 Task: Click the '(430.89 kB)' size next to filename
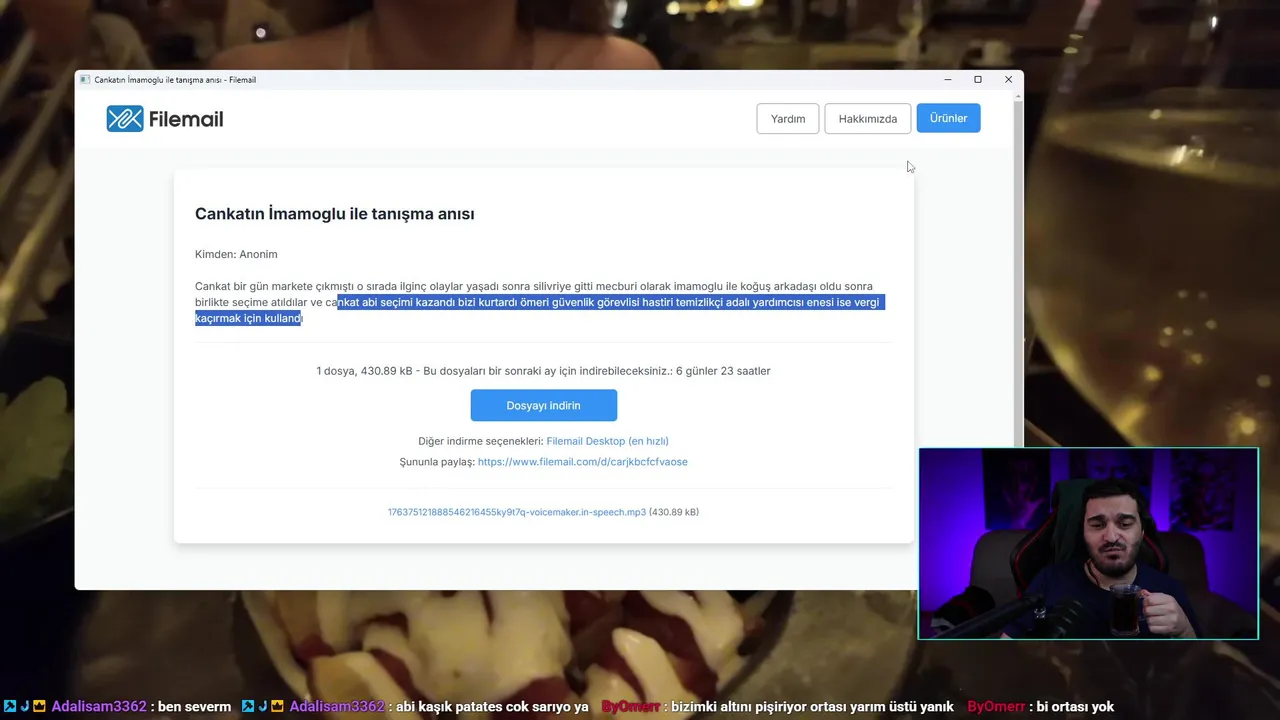tap(674, 512)
